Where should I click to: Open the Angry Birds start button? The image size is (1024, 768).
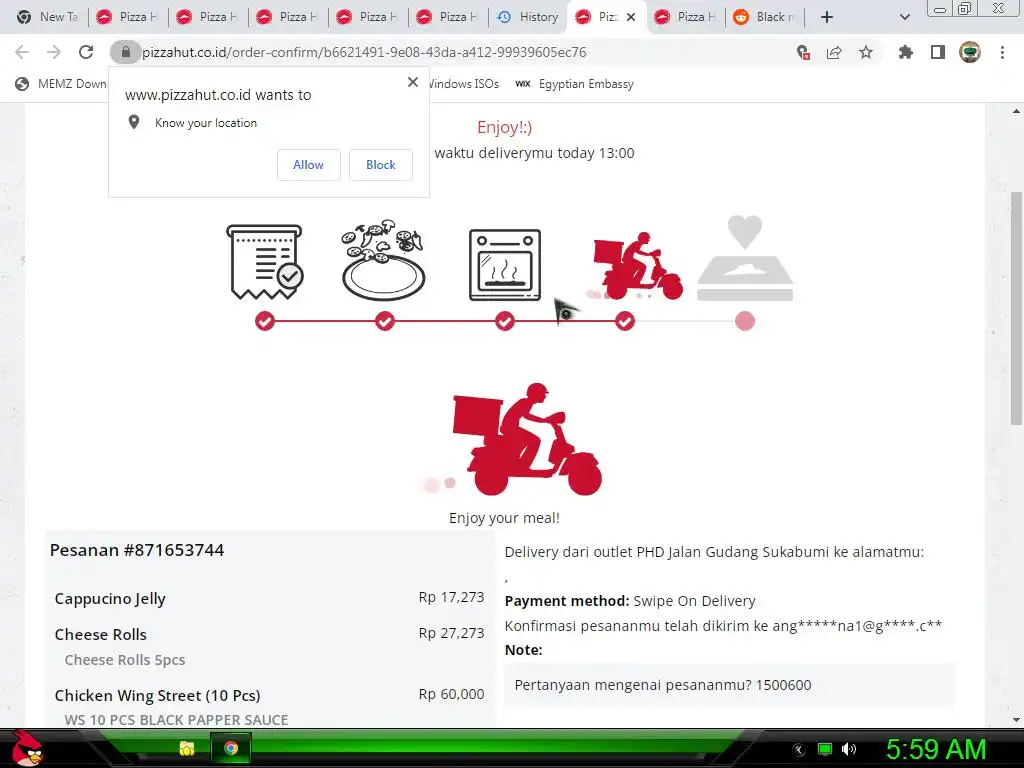[27, 748]
